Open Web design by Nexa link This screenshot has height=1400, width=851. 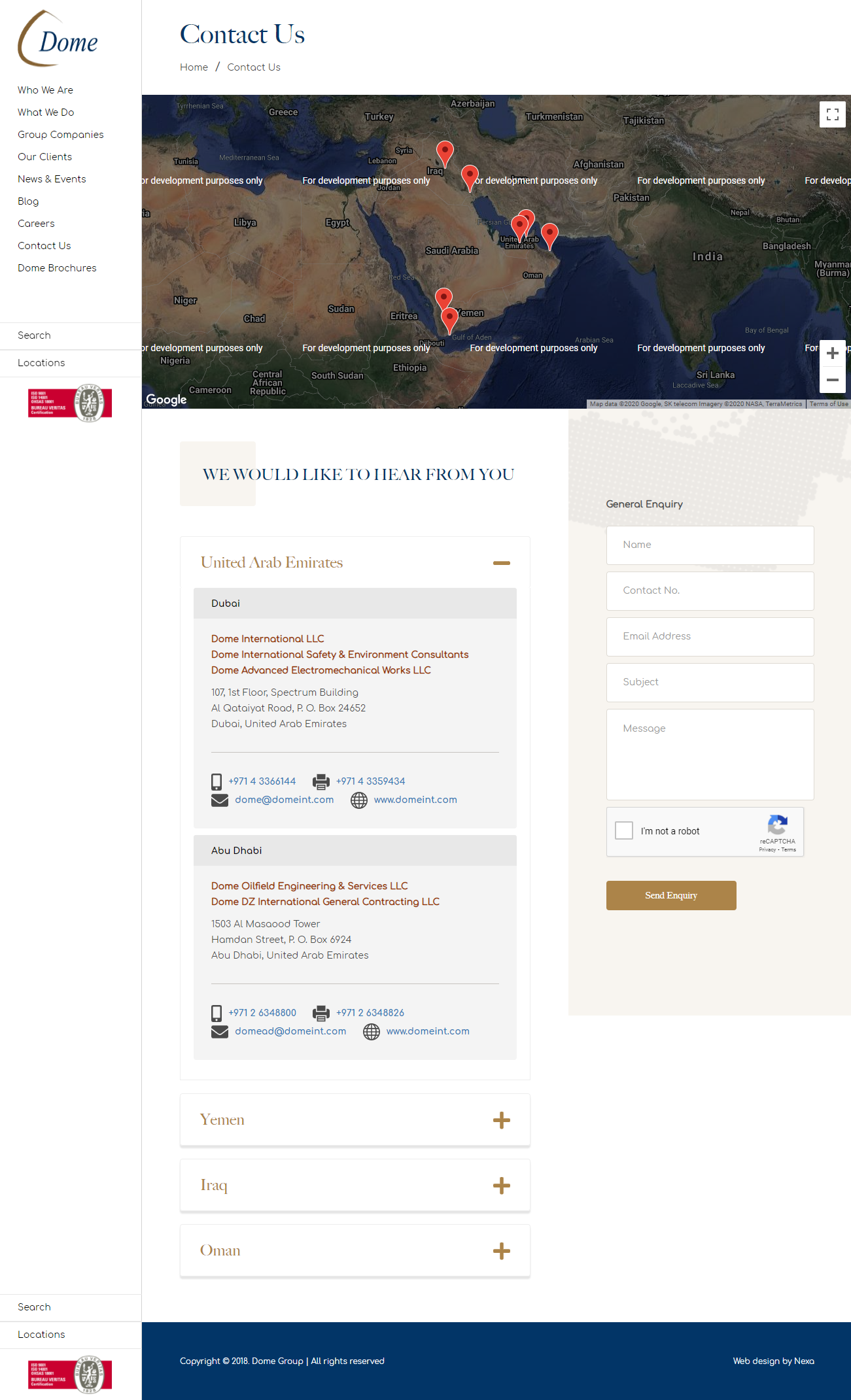tap(773, 1361)
